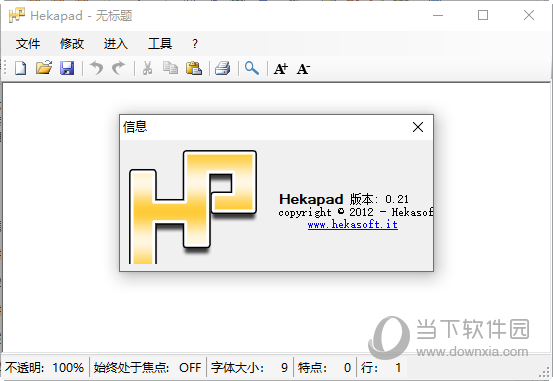Maximize the Hekapad window

tap(483, 15)
